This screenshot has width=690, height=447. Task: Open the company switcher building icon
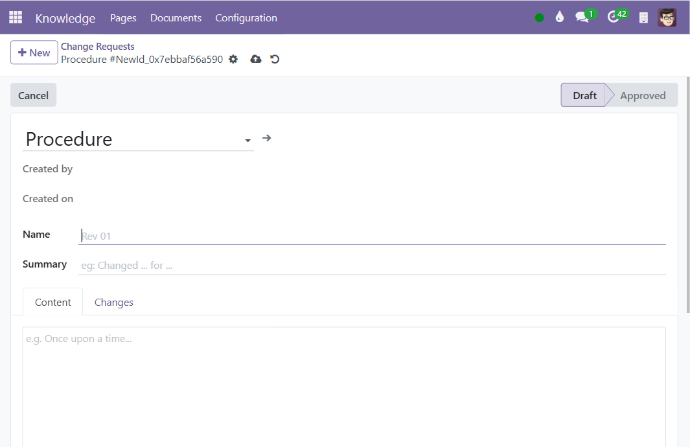tap(643, 18)
